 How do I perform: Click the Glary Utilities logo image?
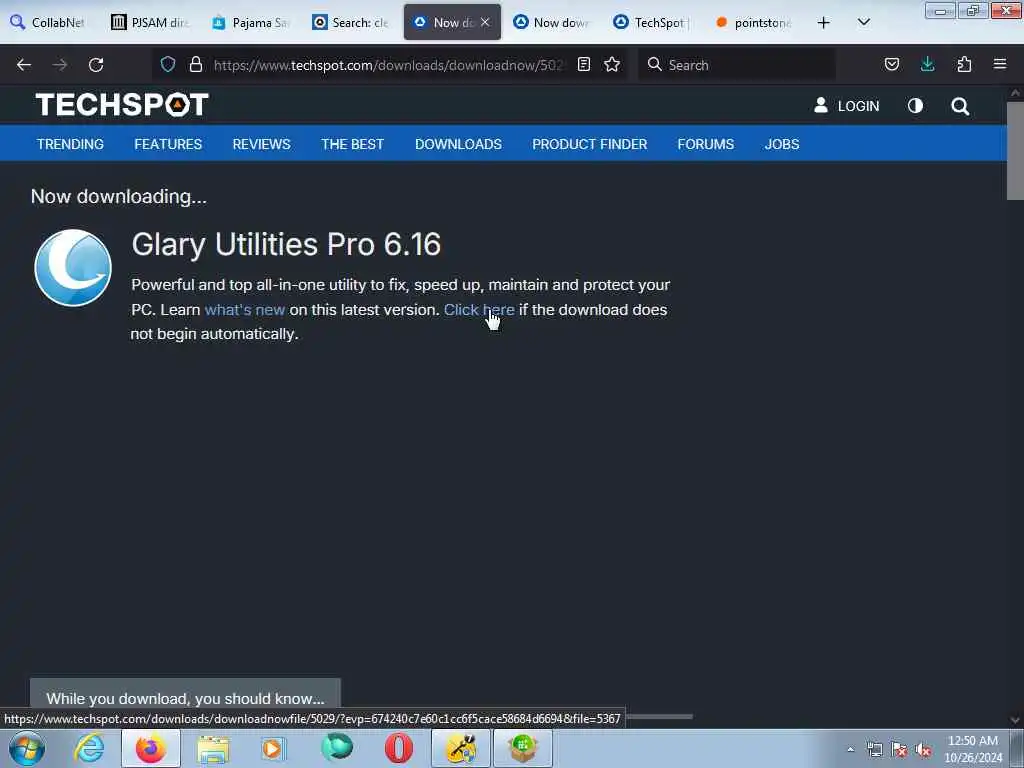(x=73, y=268)
